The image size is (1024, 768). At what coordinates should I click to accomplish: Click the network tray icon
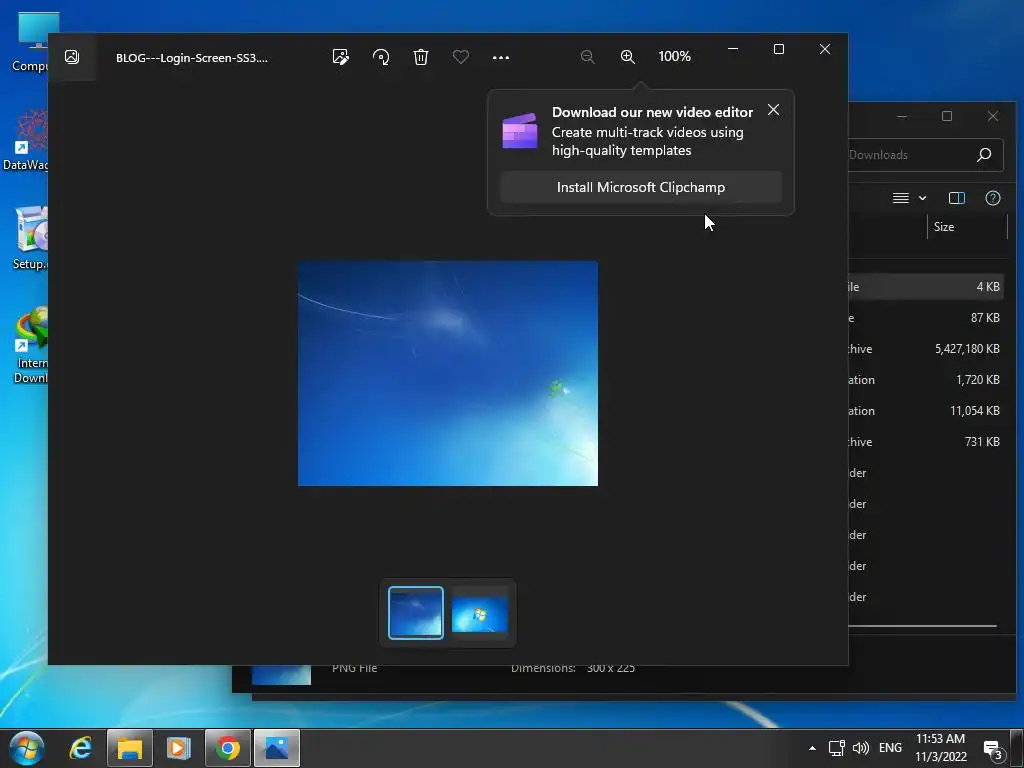(x=837, y=748)
